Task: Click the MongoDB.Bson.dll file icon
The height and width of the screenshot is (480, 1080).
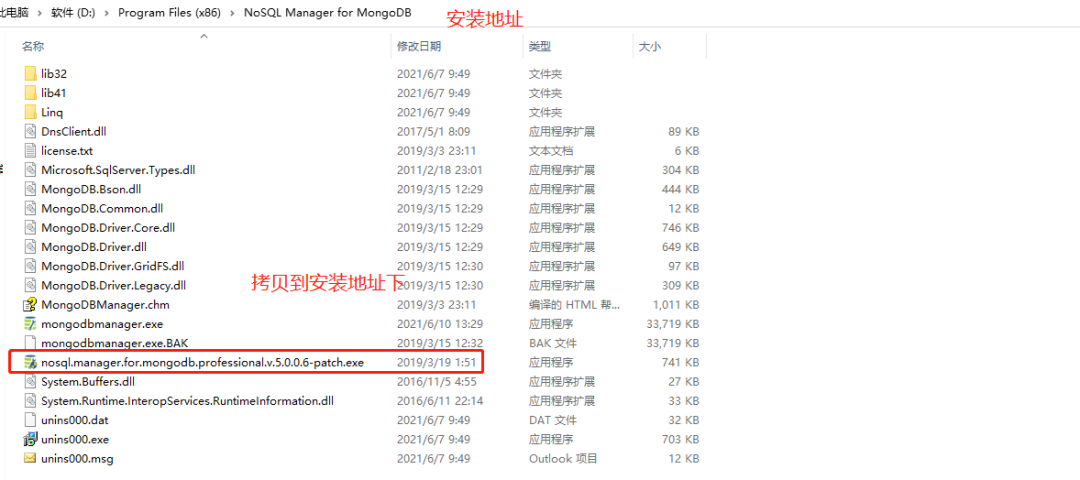Action: coord(30,189)
